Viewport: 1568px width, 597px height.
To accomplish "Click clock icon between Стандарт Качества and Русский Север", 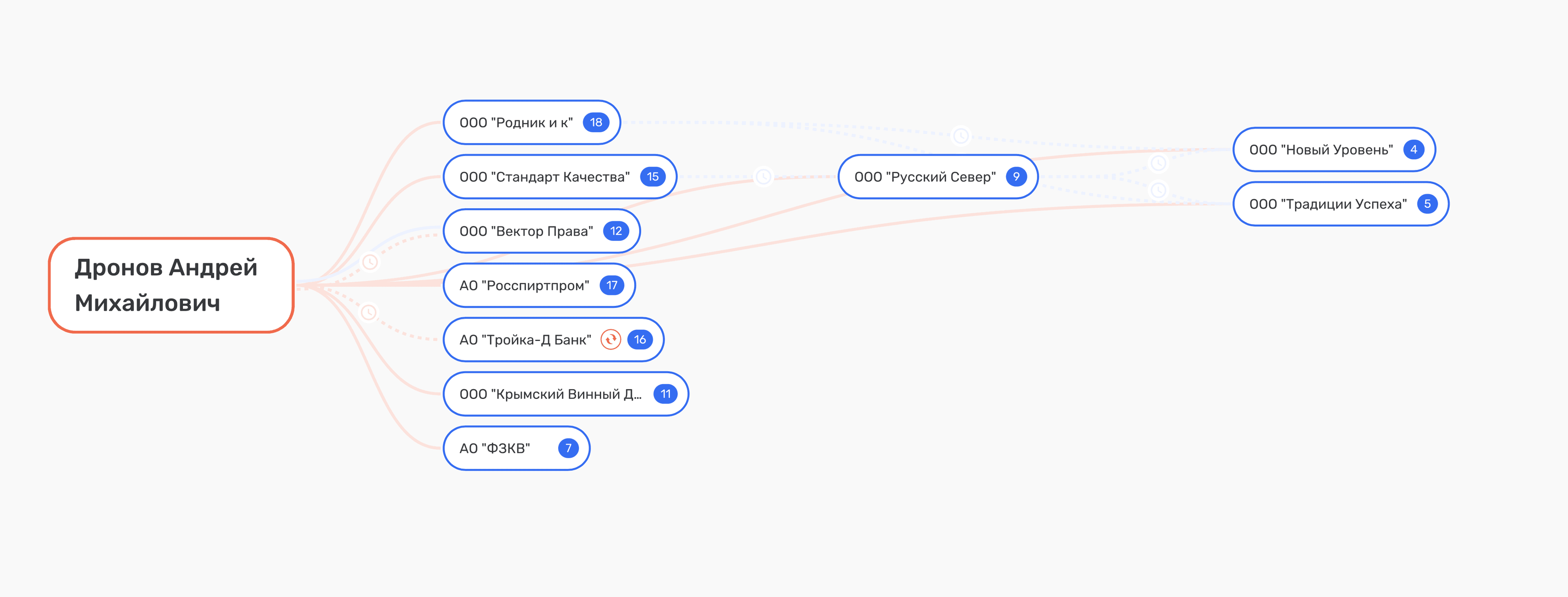I will pyautogui.click(x=763, y=176).
